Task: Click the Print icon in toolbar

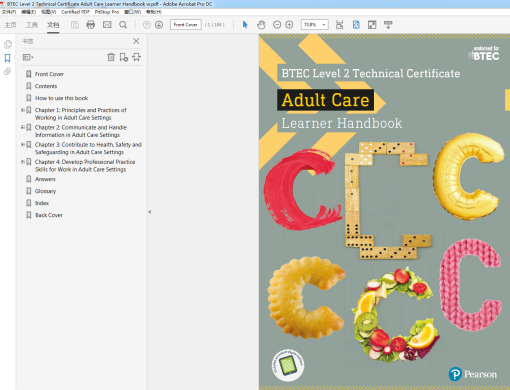Action: tap(91, 25)
